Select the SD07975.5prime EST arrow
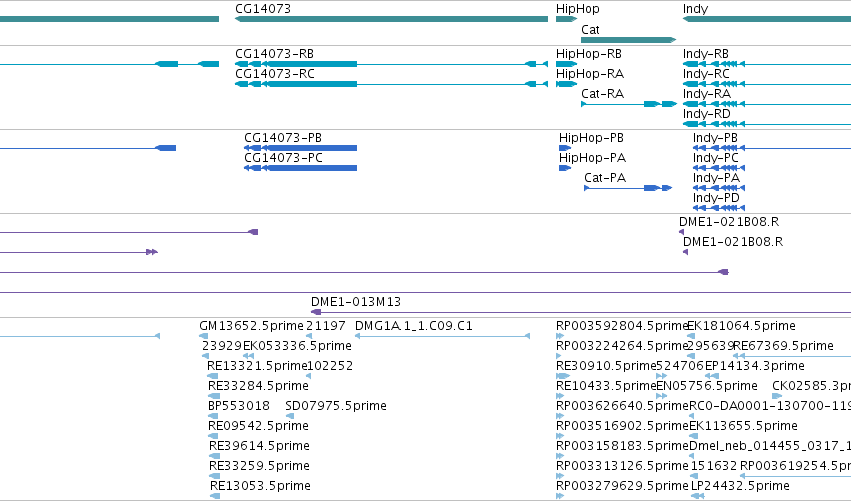The width and height of the screenshot is (851, 501). (x=290, y=416)
